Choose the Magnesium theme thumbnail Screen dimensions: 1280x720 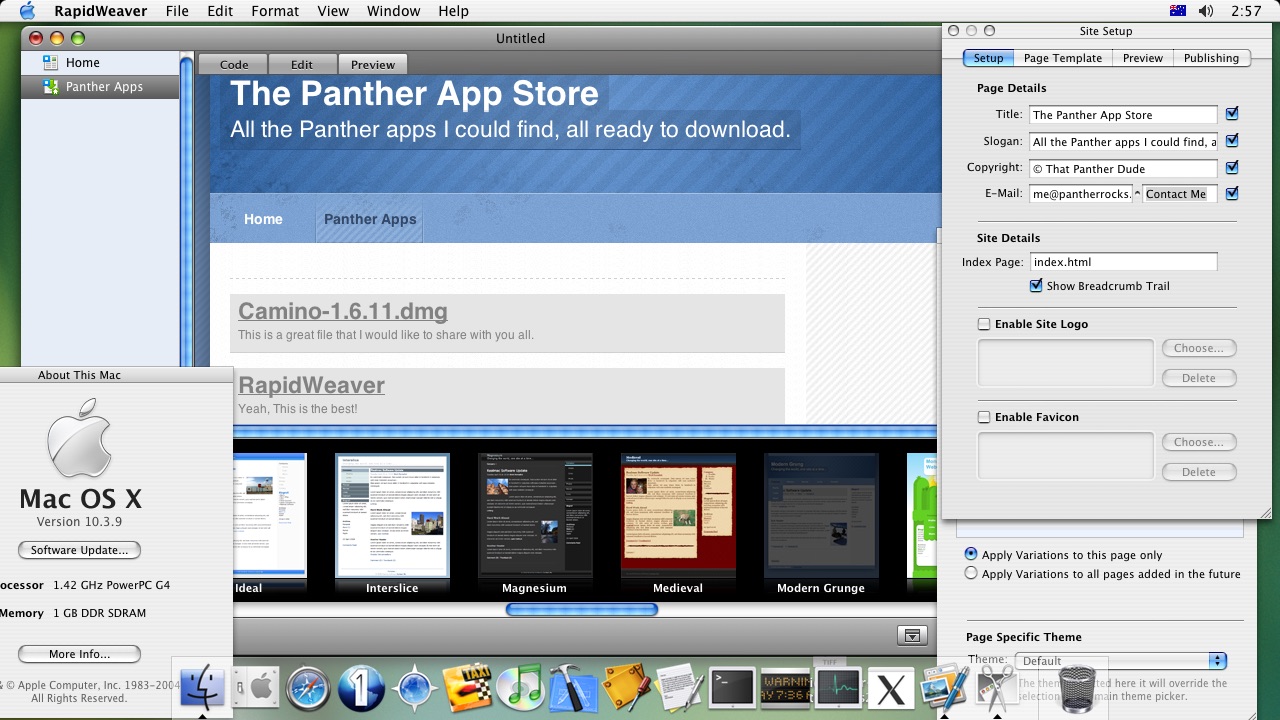[x=535, y=517]
